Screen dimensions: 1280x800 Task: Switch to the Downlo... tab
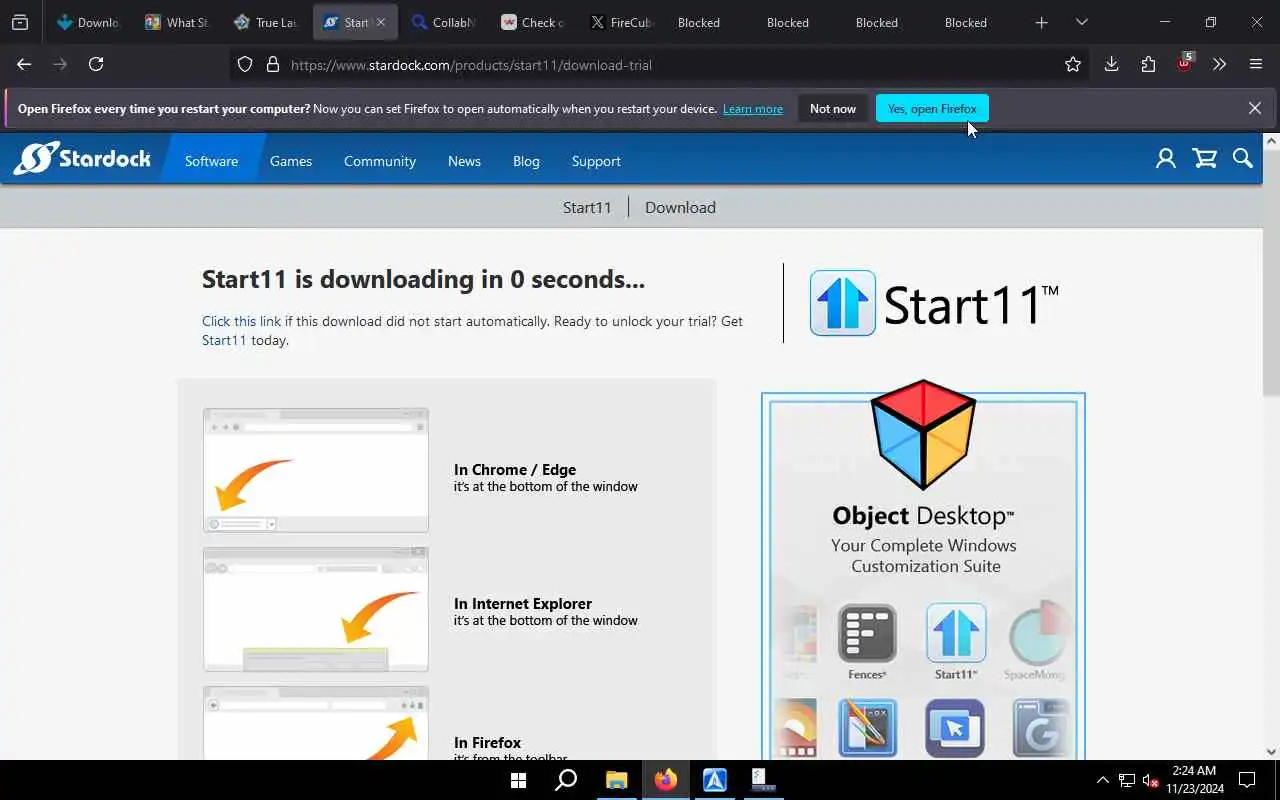pos(88,22)
